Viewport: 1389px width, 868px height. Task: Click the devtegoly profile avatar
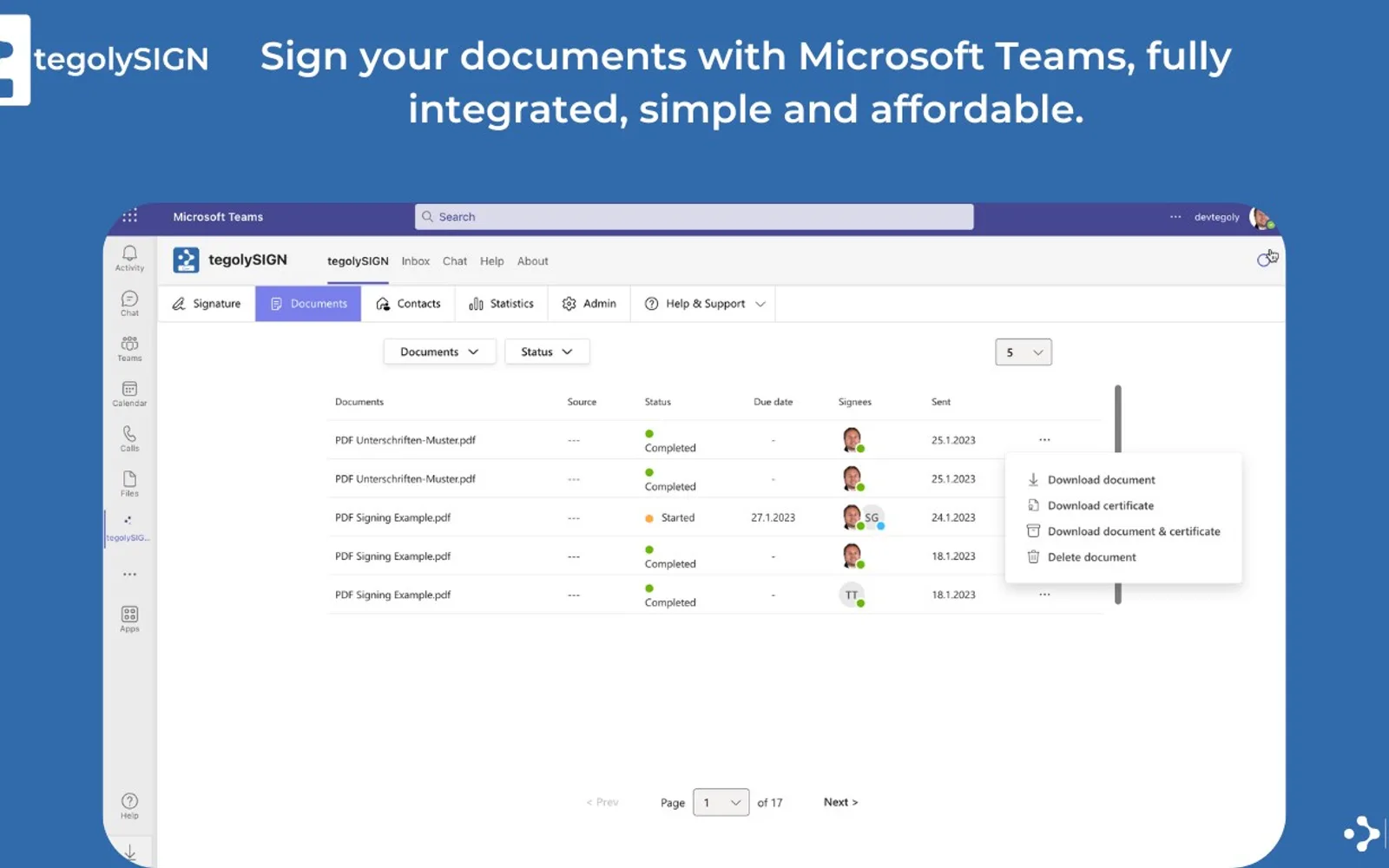point(1261,217)
